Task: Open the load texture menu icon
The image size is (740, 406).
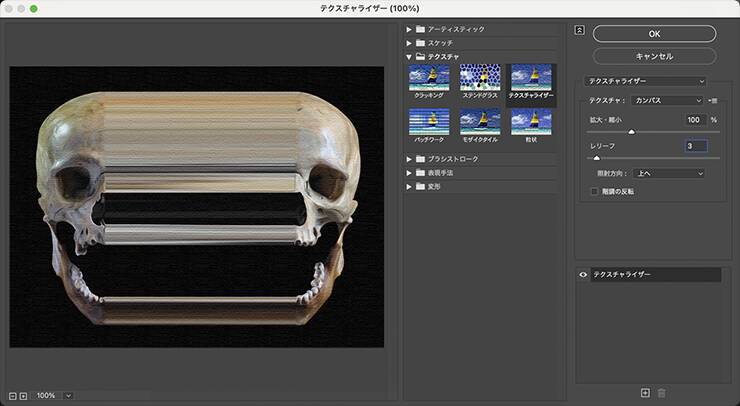Action: (x=713, y=100)
